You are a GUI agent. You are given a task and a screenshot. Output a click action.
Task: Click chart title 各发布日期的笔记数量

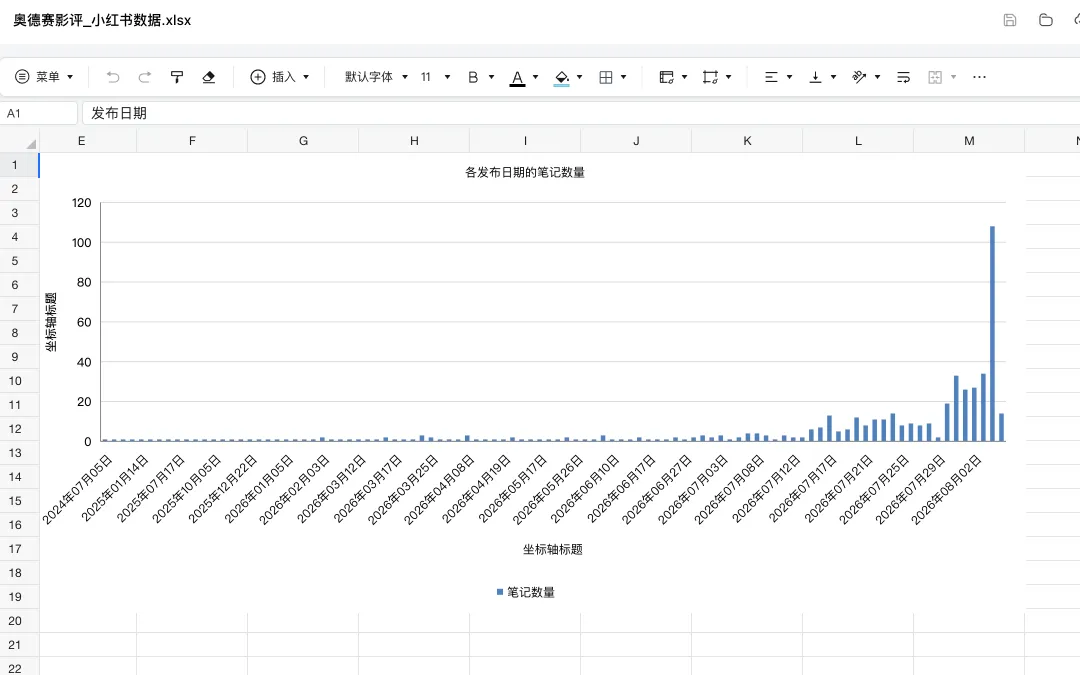tap(525, 172)
